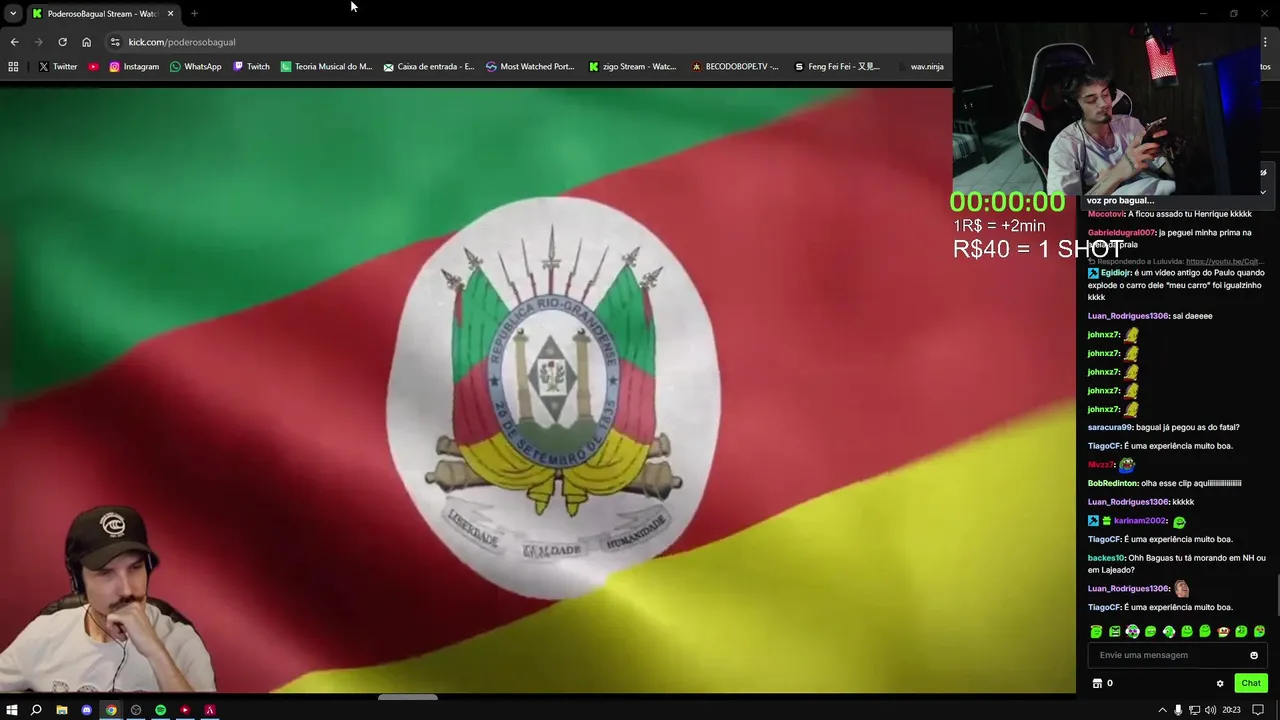The image size is (1280, 720).
Task: Open Windows taskbar search
Action: click(x=36, y=710)
